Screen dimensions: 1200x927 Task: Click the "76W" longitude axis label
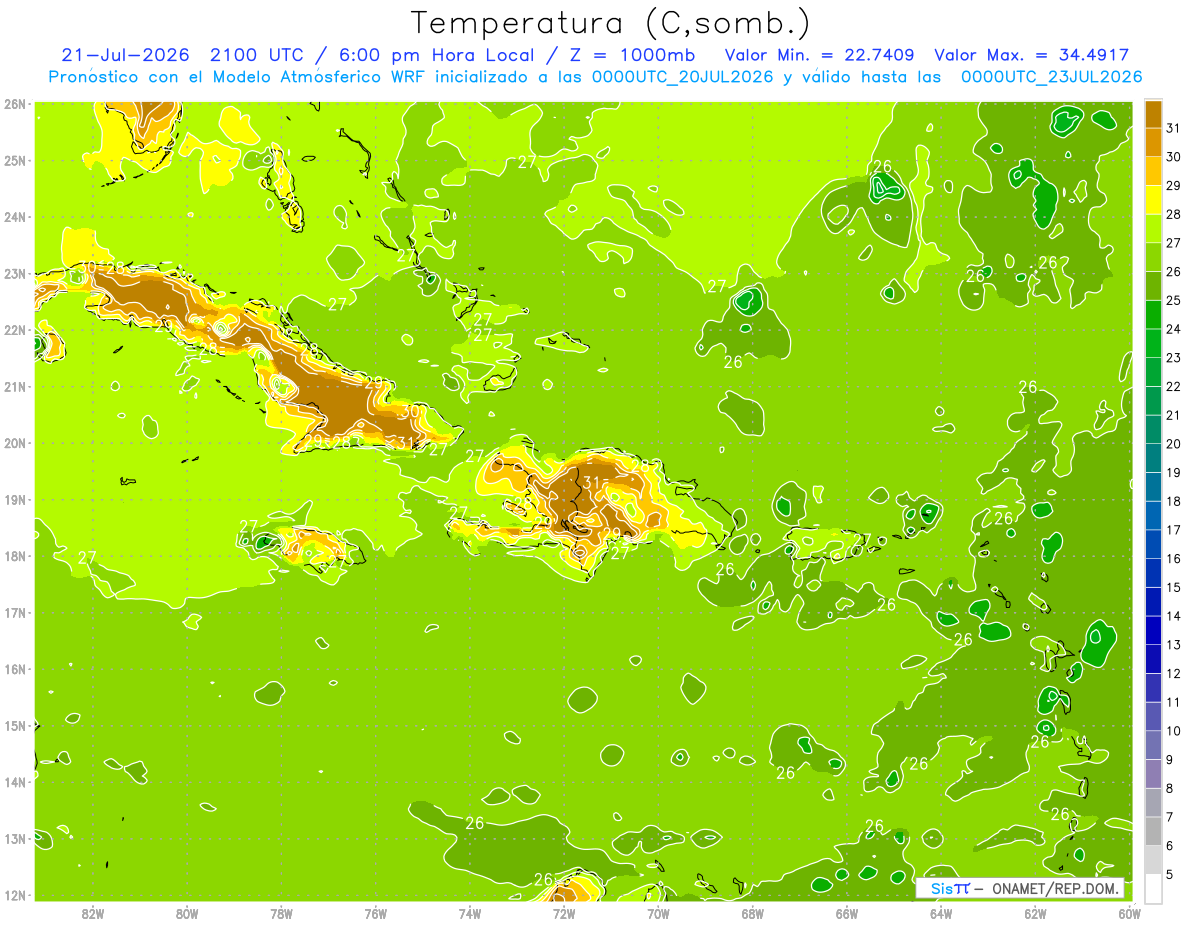coord(375,913)
